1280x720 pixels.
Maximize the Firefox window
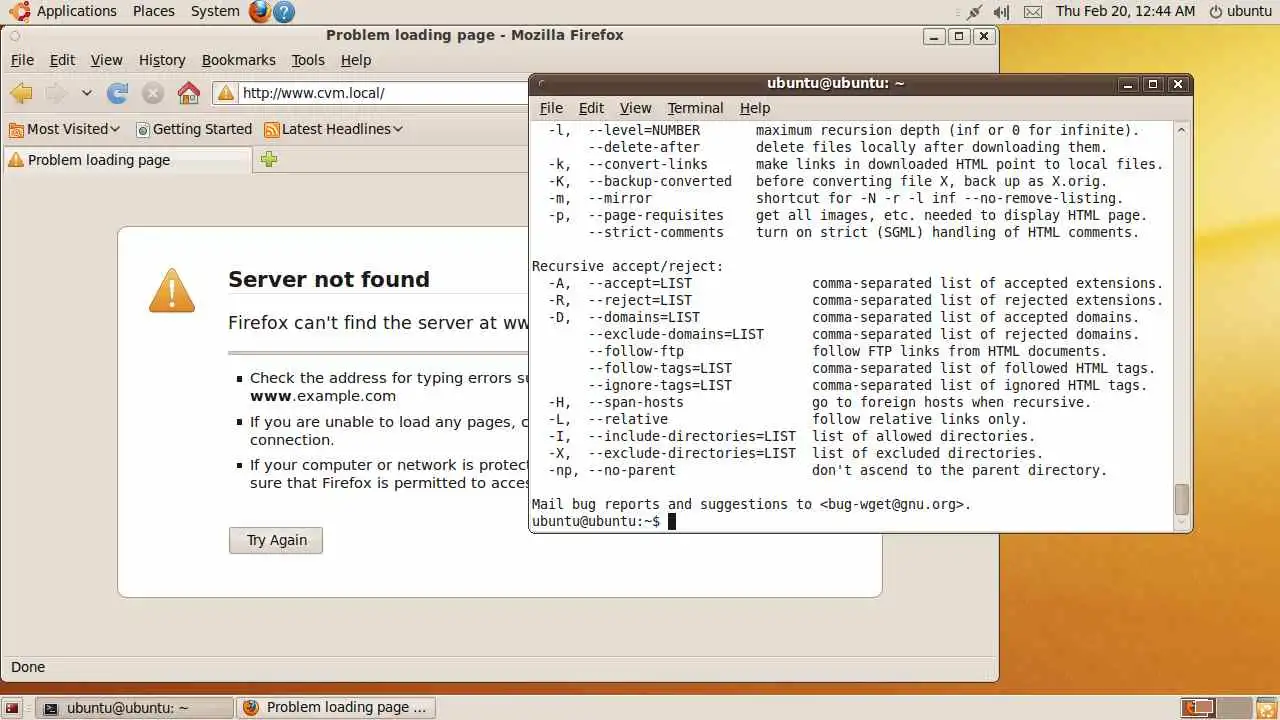point(959,35)
